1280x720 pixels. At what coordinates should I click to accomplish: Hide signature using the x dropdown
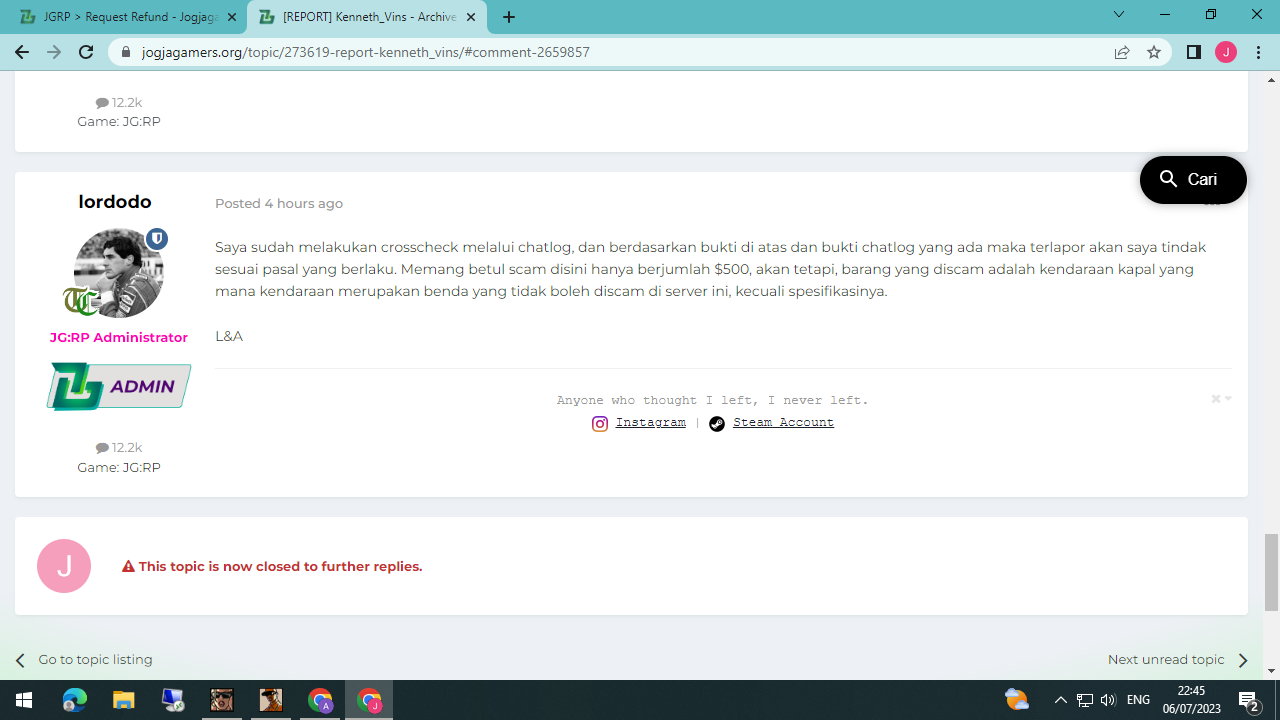click(1221, 399)
